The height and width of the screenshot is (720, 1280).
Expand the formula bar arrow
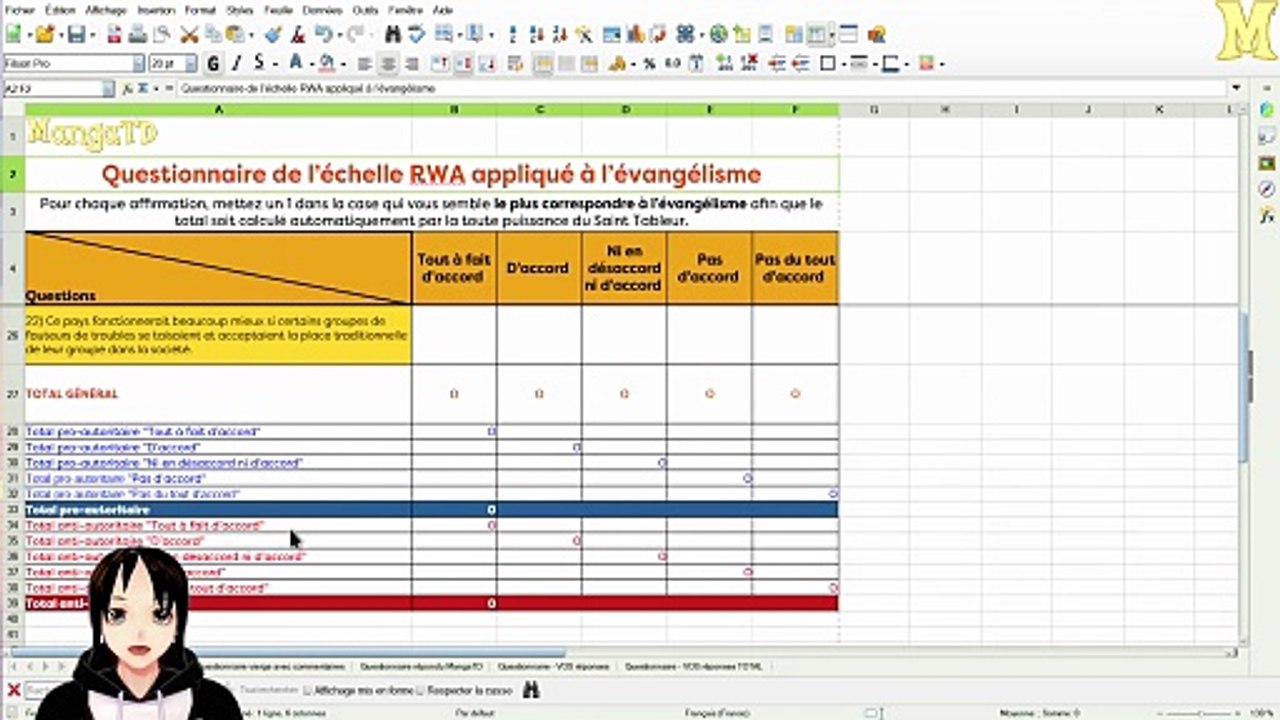click(1236, 88)
